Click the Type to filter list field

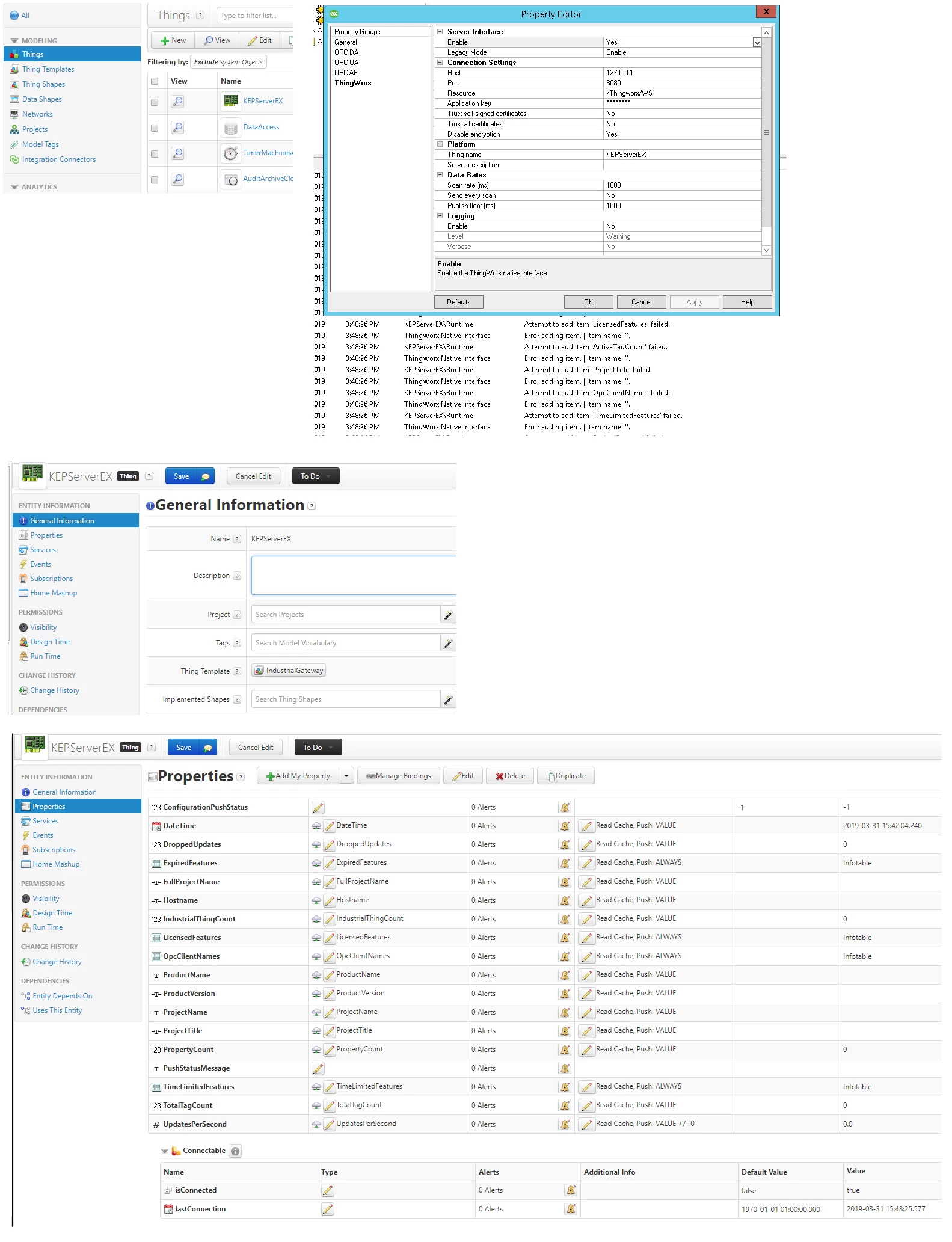click(x=255, y=16)
